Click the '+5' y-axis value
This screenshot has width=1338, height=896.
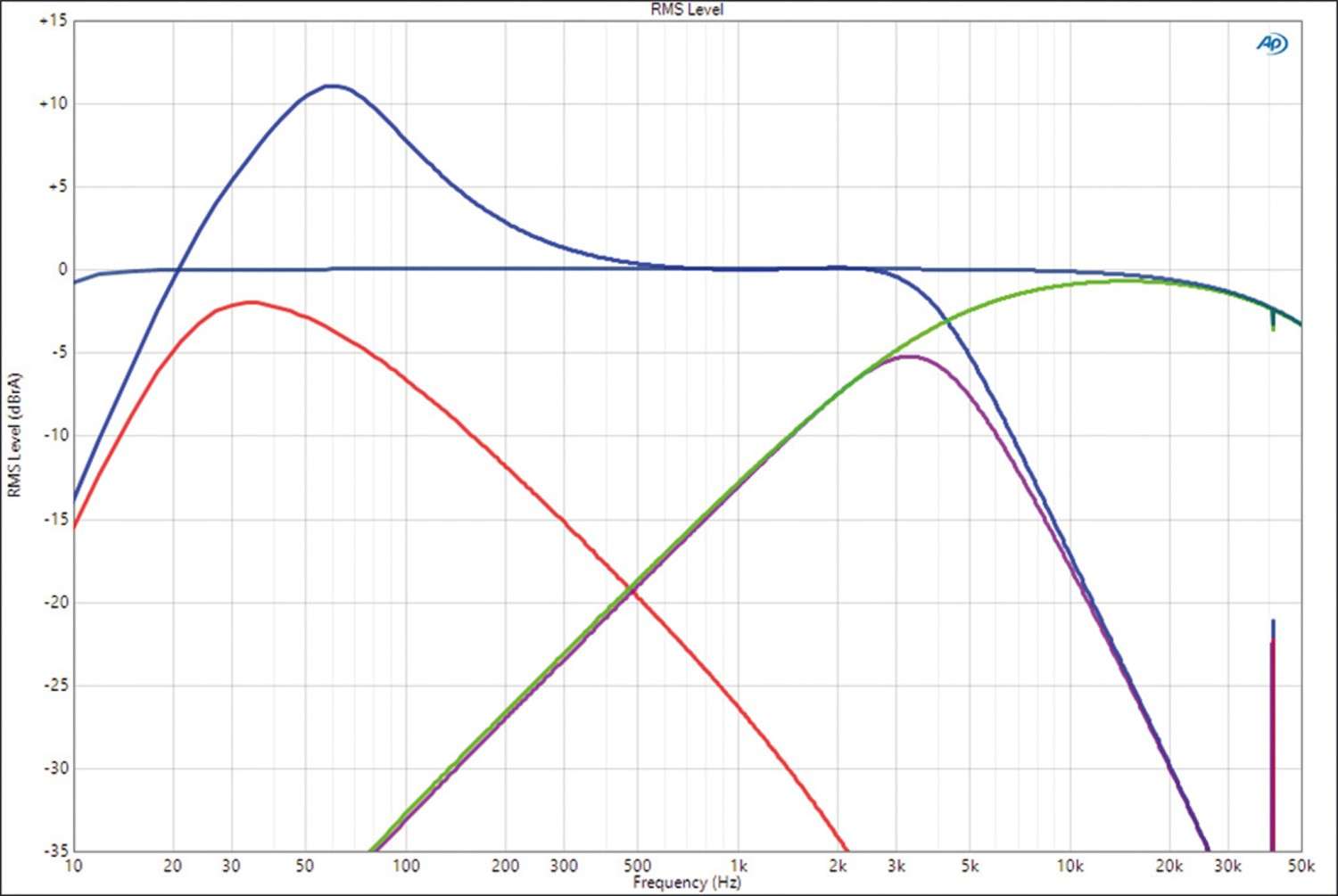57,186
